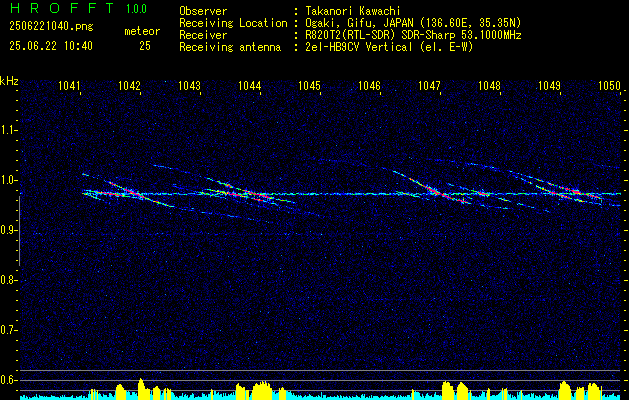The width and height of the screenshot is (629, 400).
Task: Click the 1050 time axis label
Action: tap(609, 85)
